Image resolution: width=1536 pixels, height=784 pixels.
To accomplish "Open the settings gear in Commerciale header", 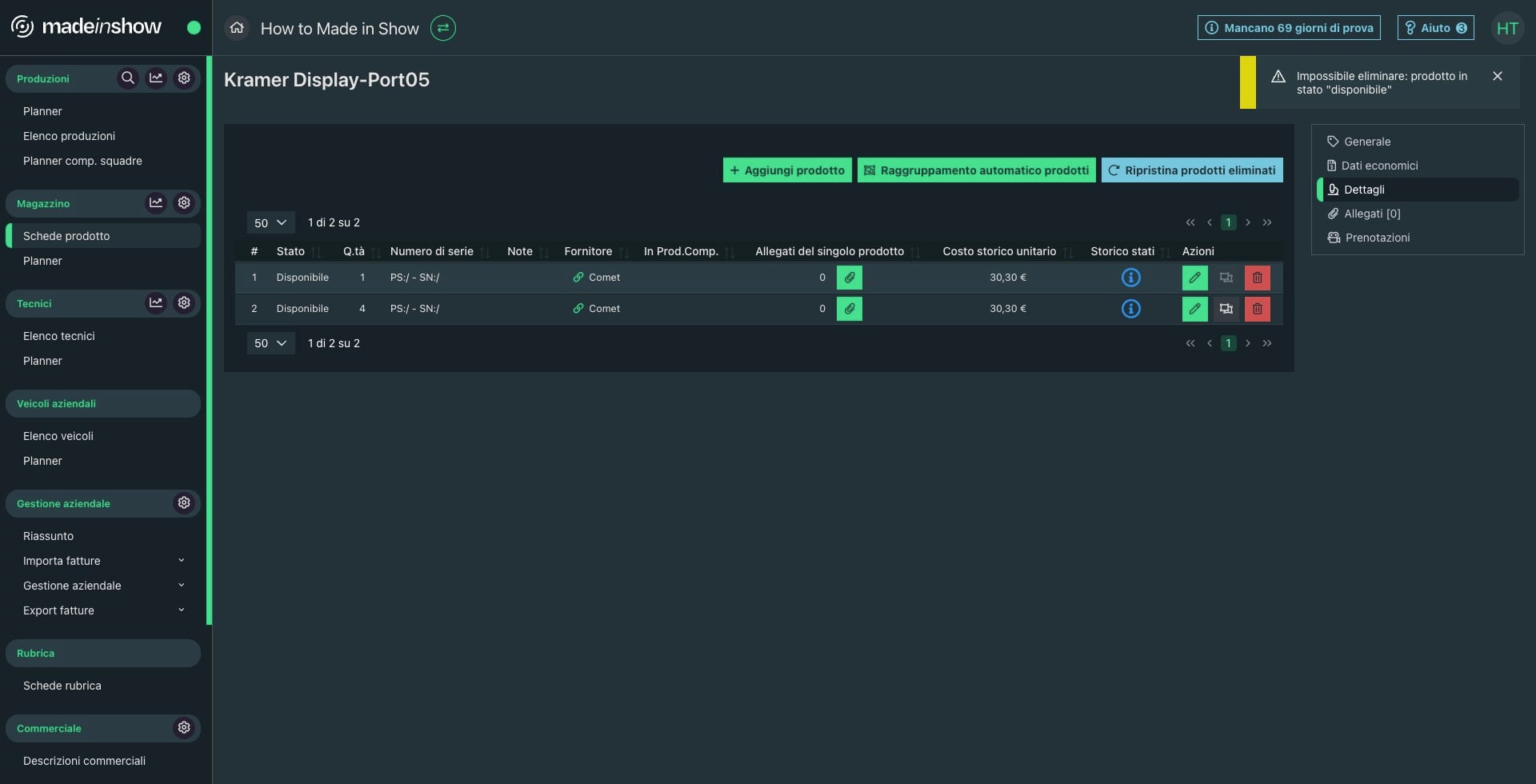I will point(184,728).
